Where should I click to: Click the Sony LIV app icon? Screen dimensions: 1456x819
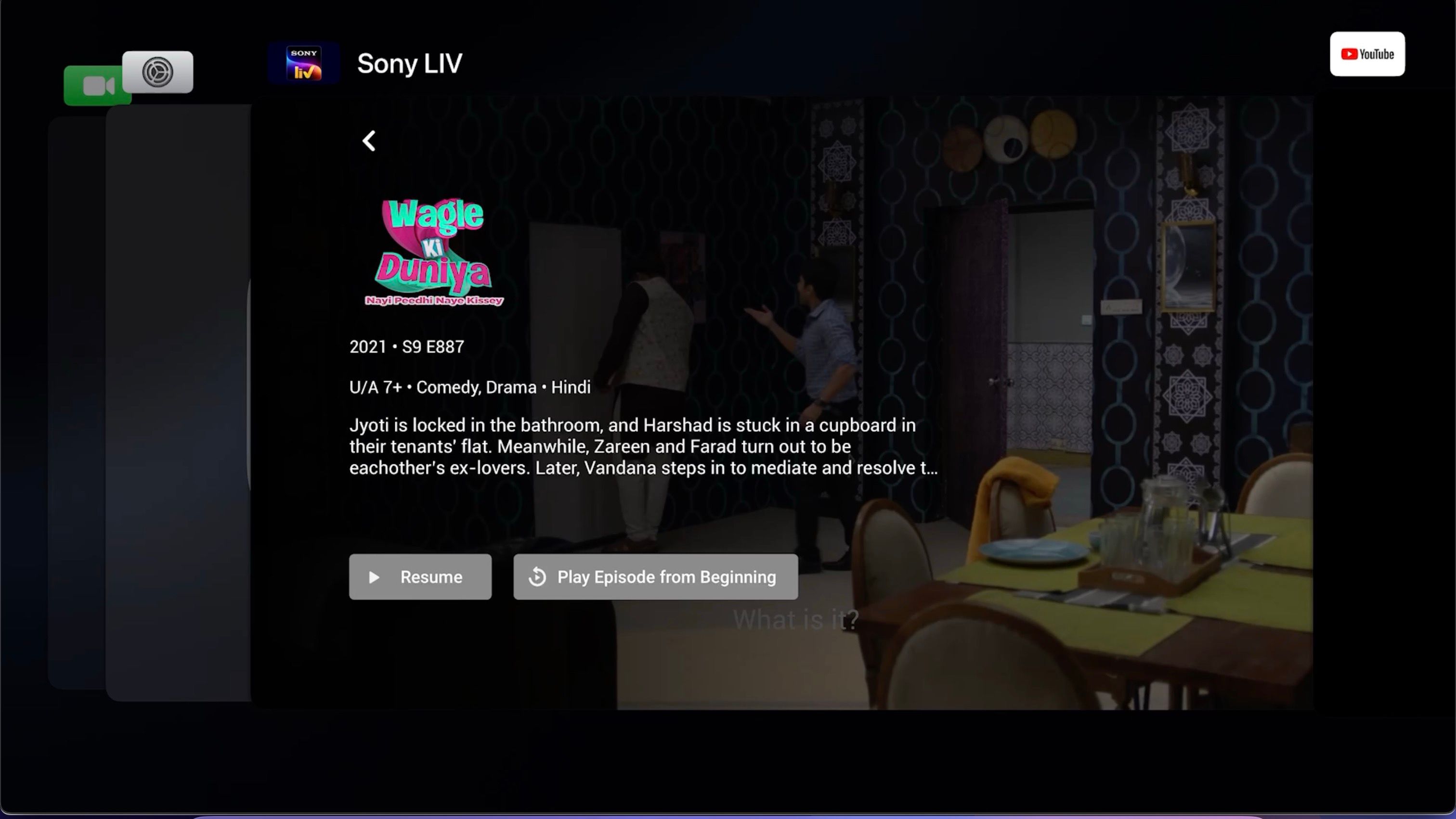click(305, 63)
